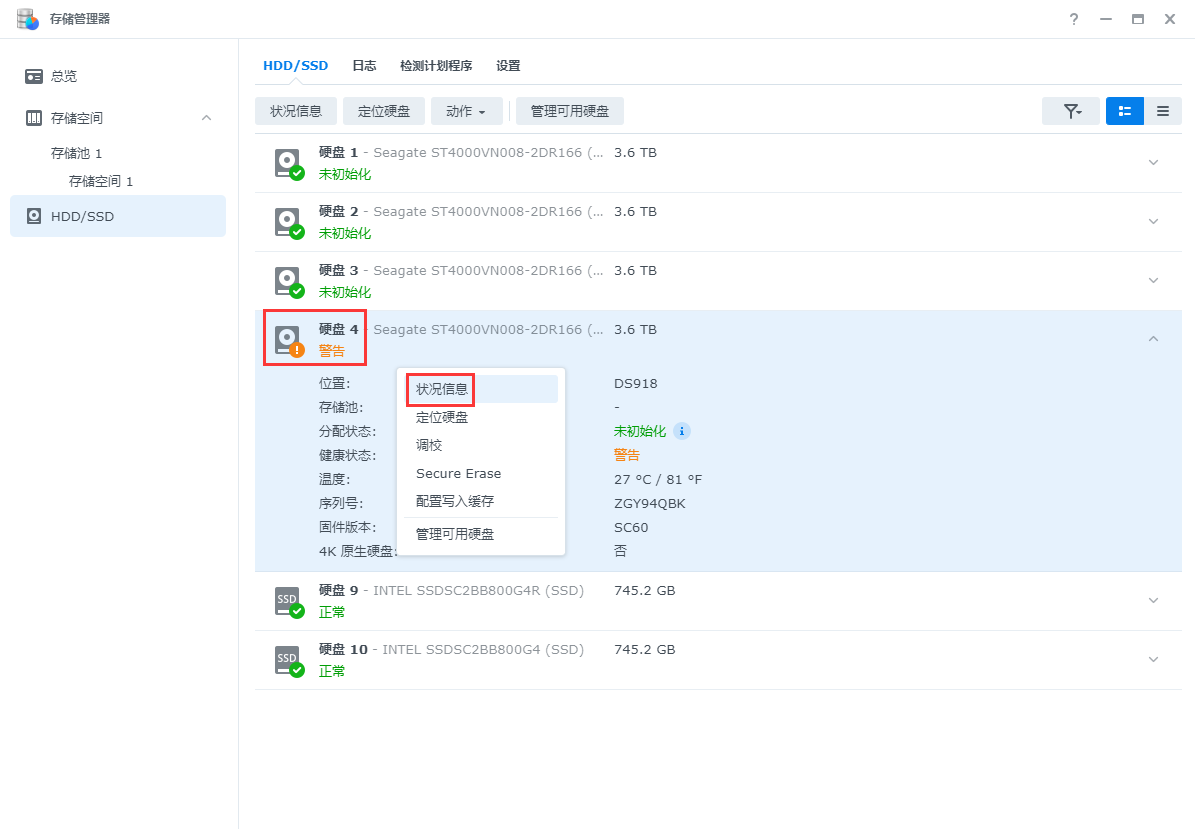The height and width of the screenshot is (829, 1195).
Task: Click the filter funnel icon
Action: (1071, 111)
